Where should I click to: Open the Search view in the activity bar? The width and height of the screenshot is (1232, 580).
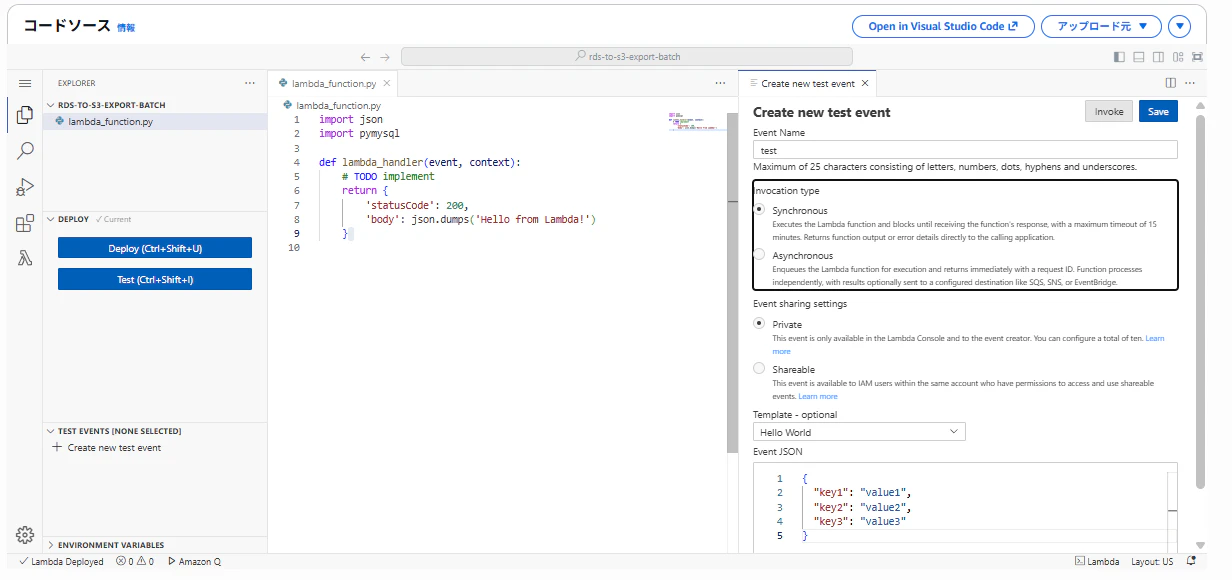click(25, 151)
